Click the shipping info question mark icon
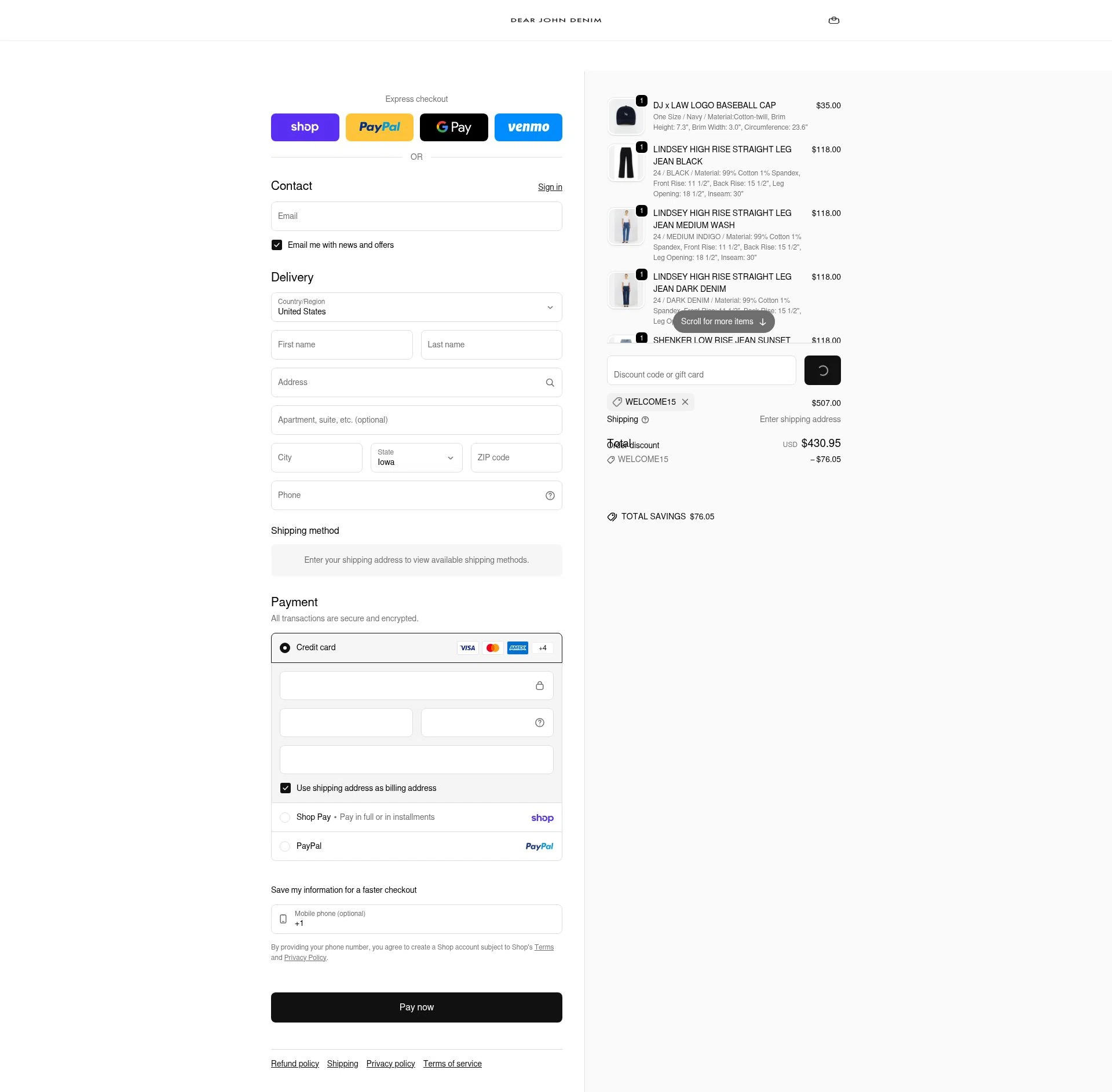Screen dimensions: 1112x1092 point(645,420)
